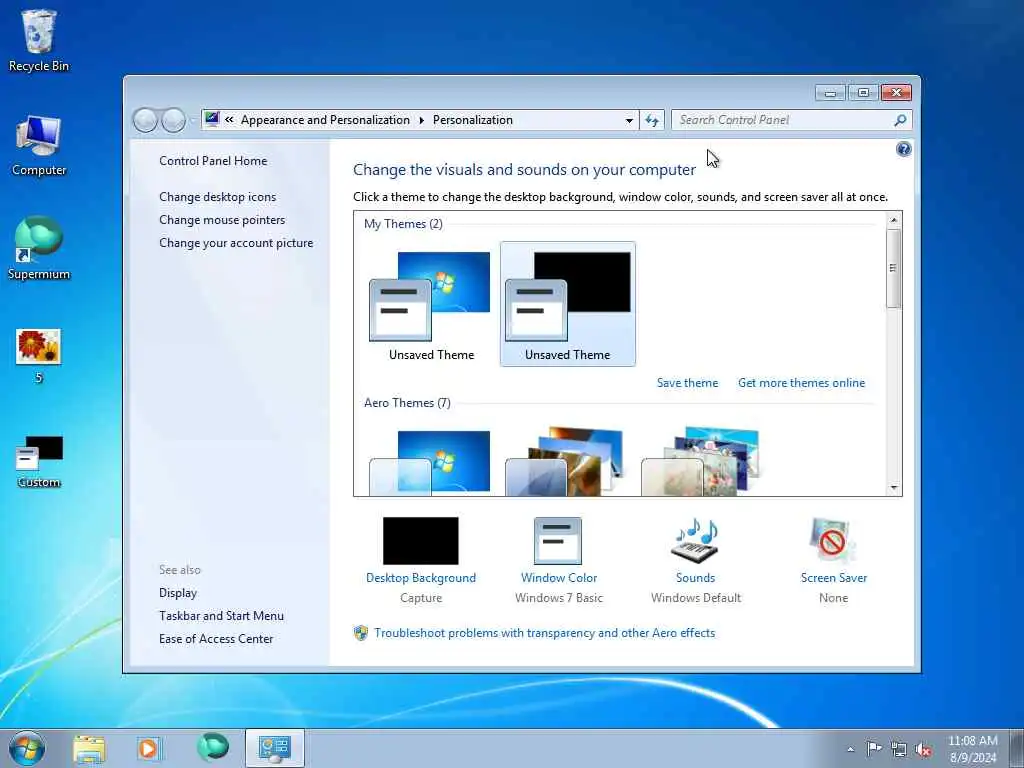
Task: Open the Windows Start menu orb
Action: (27, 748)
